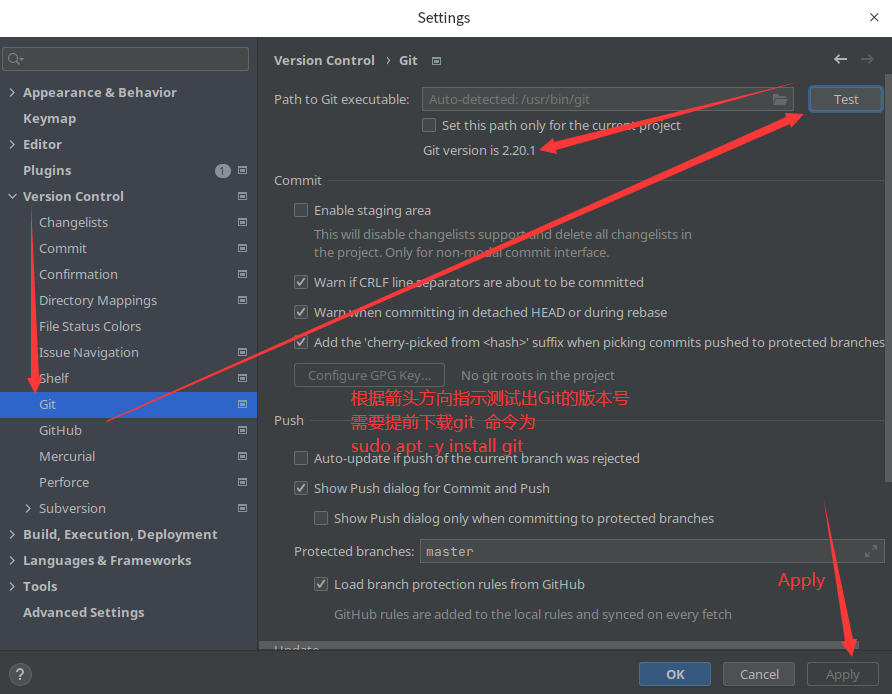
Task: Expand the Appearance & Behavior section
Action: click(12, 92)
